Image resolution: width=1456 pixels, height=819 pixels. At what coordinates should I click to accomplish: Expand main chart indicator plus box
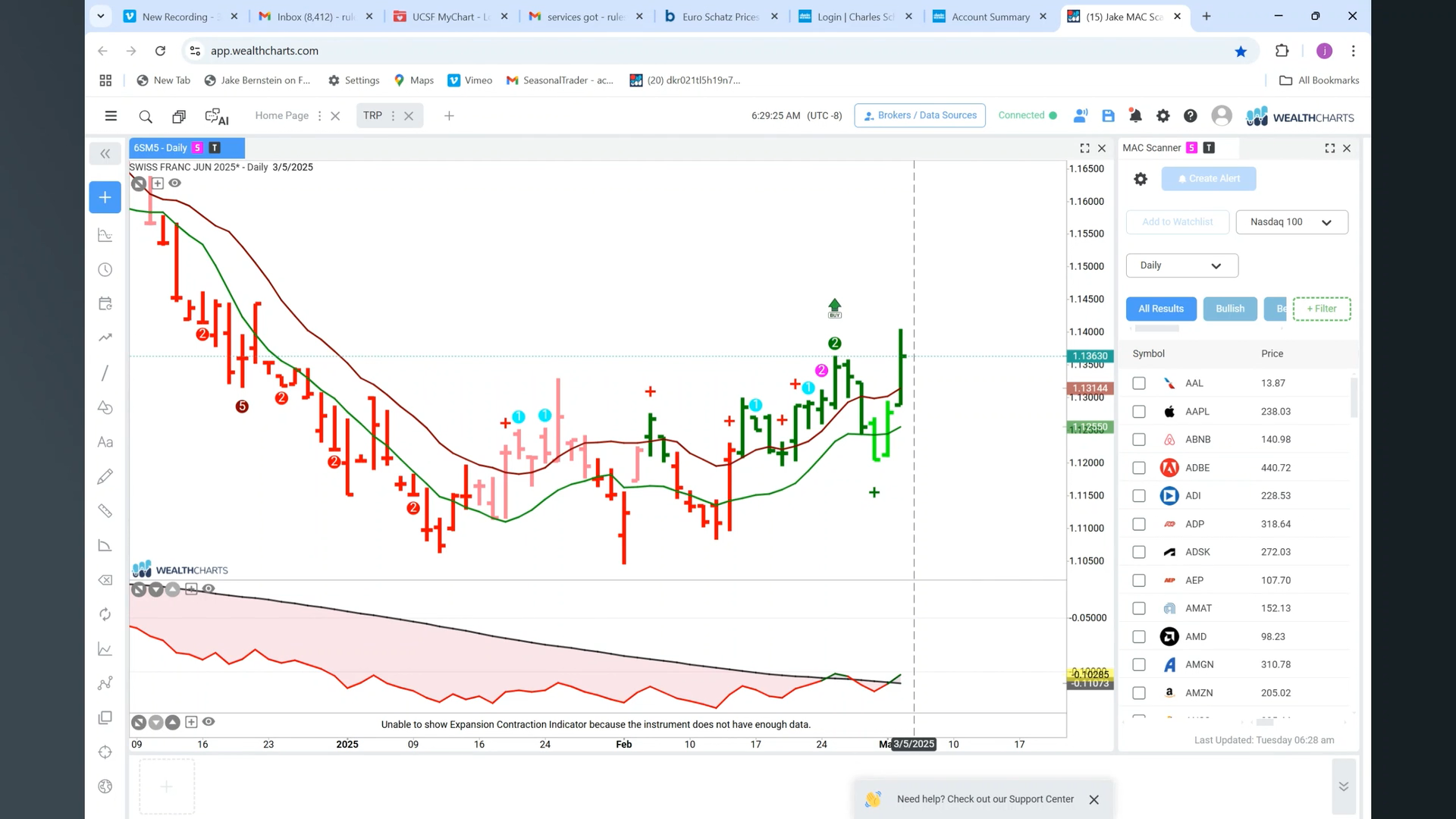[x=157, y=183]
